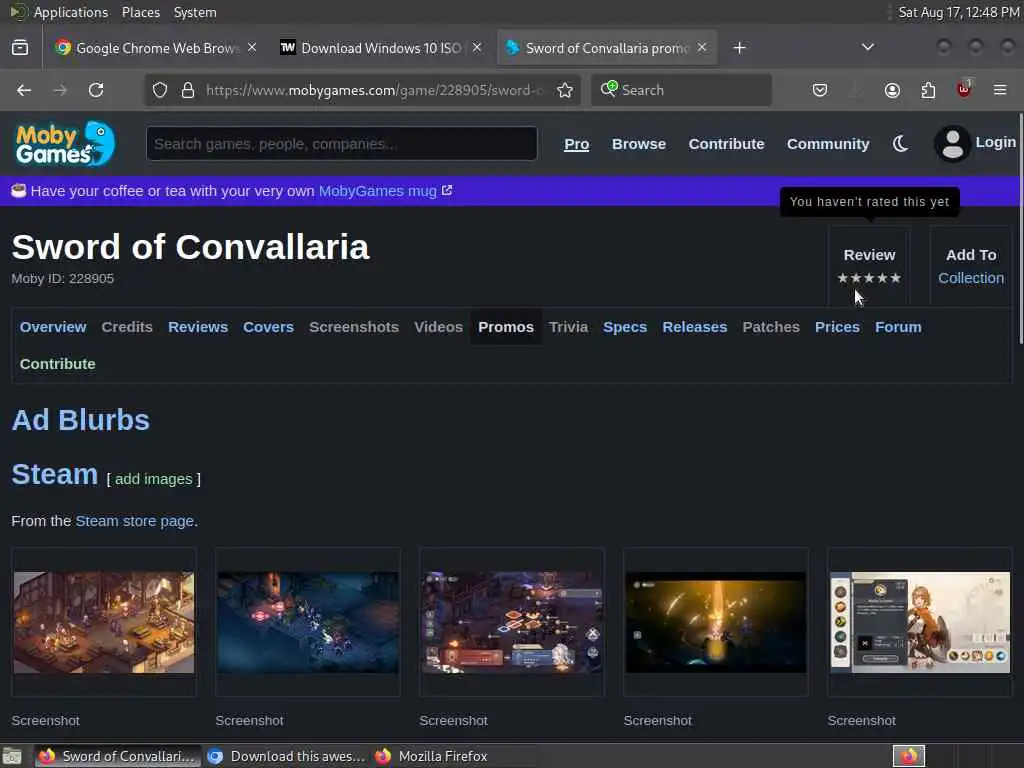Open the tavern interior screenshot thumbnail
1024x768 pixels.
click(x=104, y=622)
